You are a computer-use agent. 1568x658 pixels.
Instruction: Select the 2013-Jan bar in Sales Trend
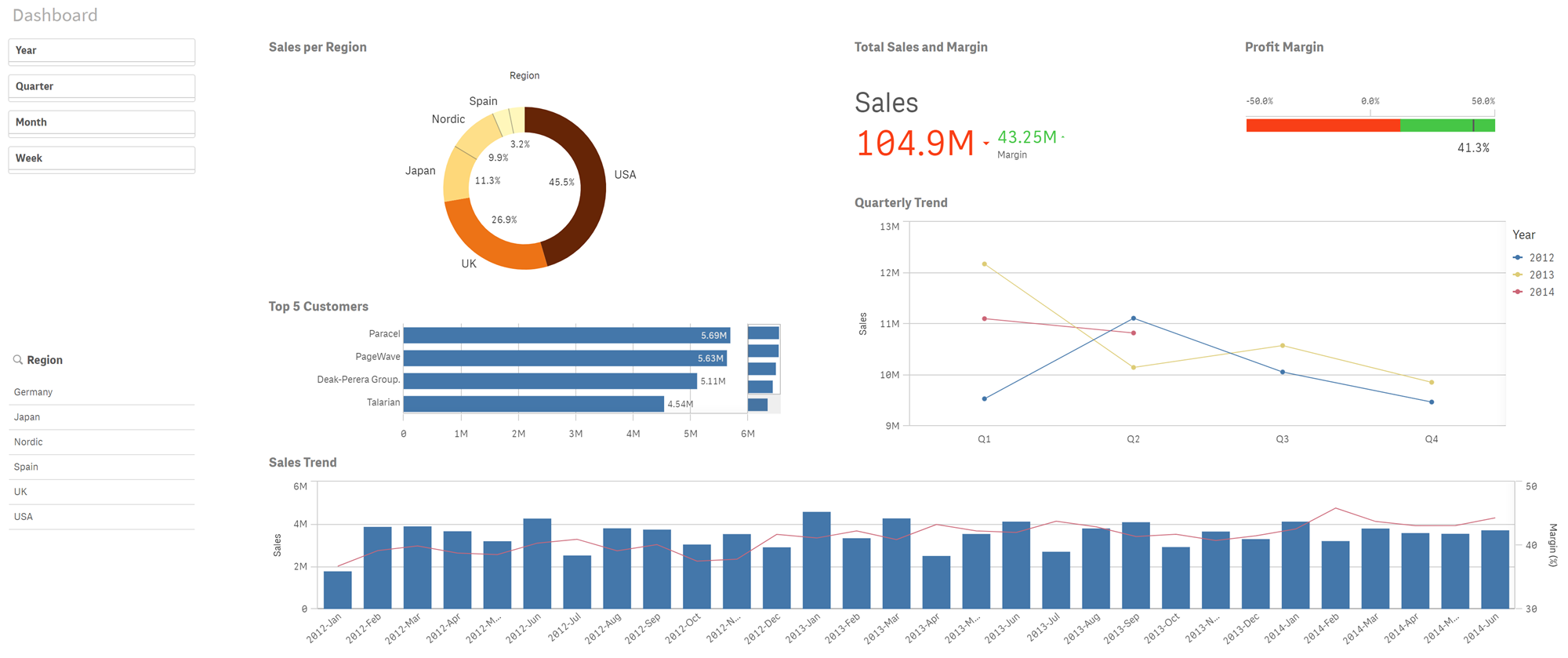[816, 560]
